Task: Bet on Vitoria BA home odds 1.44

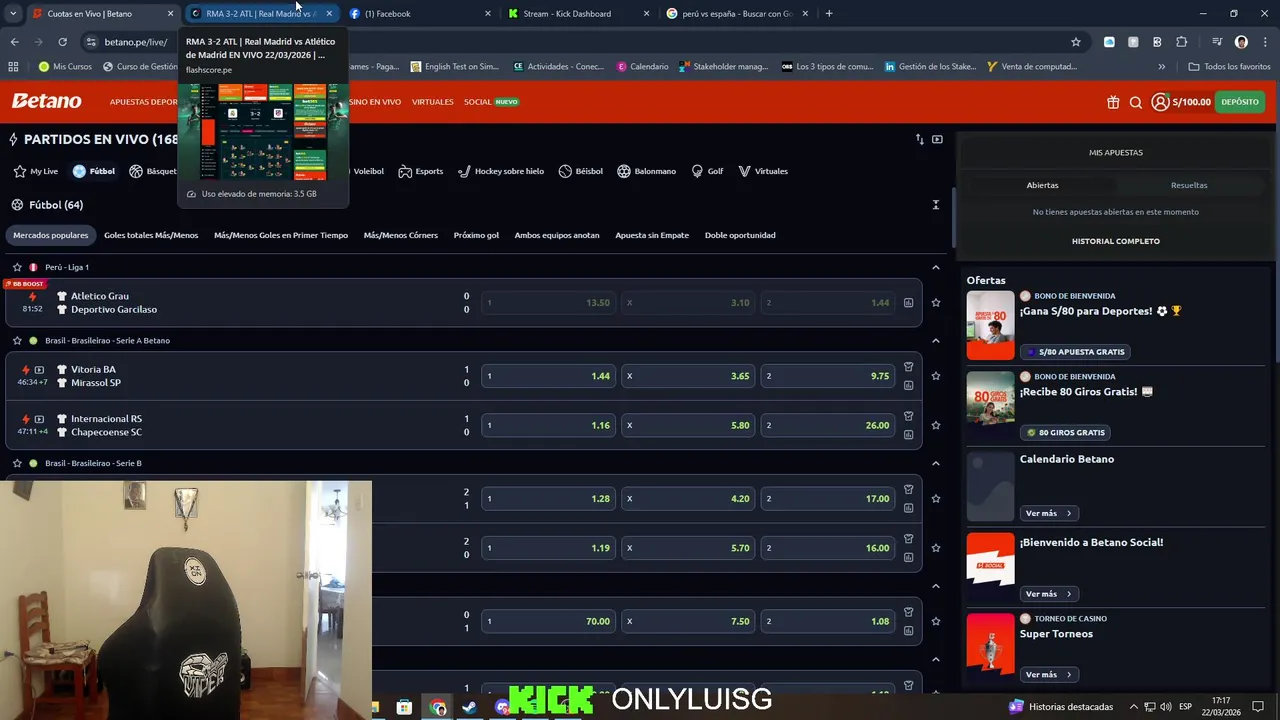Action: (548, 376)
